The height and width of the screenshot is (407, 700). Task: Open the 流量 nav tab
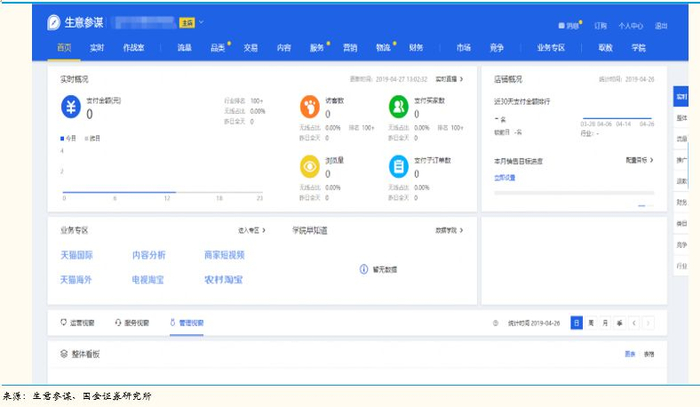click(x=184, y=47)
